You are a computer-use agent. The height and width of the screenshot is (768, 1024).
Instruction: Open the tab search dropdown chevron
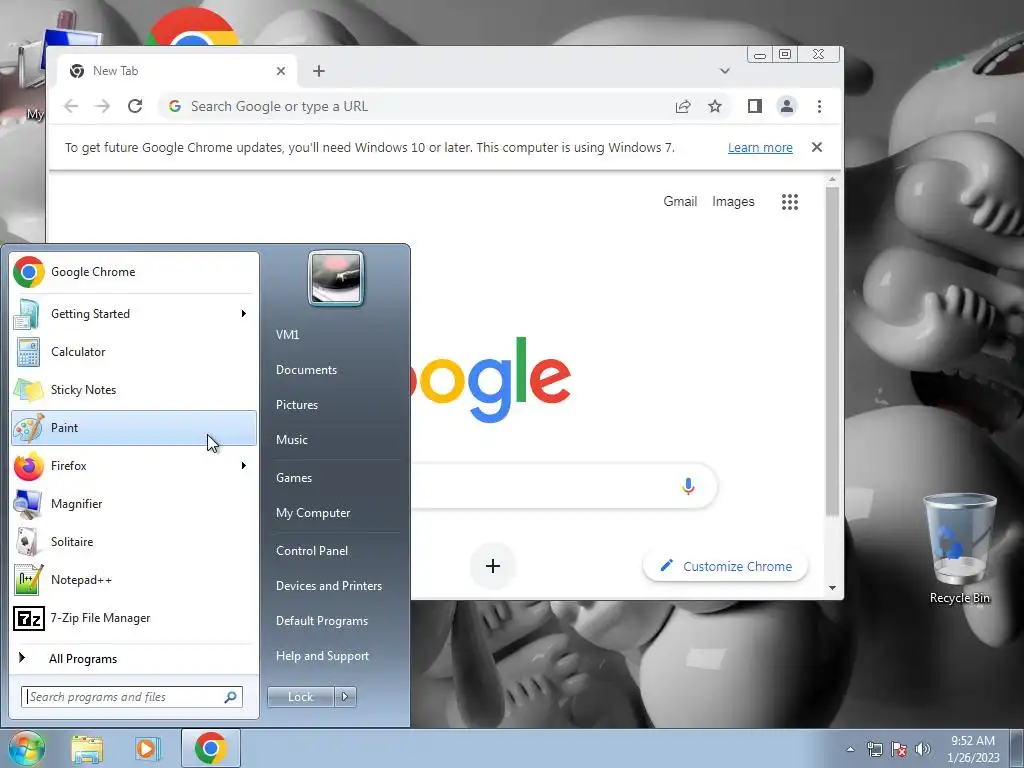[725, 71]
